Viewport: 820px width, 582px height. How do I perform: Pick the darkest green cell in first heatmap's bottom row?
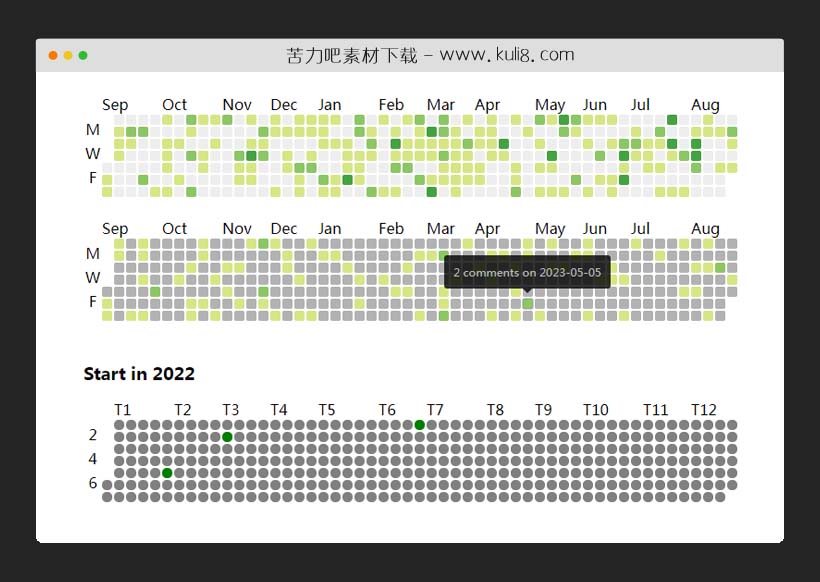pos(431,192)
